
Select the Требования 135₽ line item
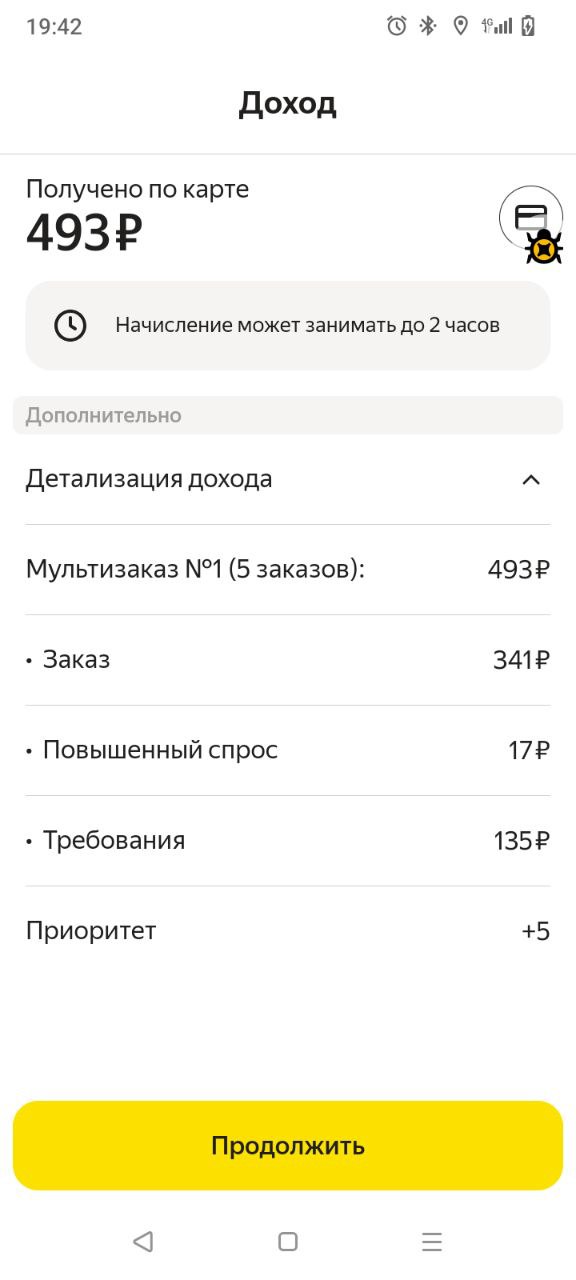288,840
